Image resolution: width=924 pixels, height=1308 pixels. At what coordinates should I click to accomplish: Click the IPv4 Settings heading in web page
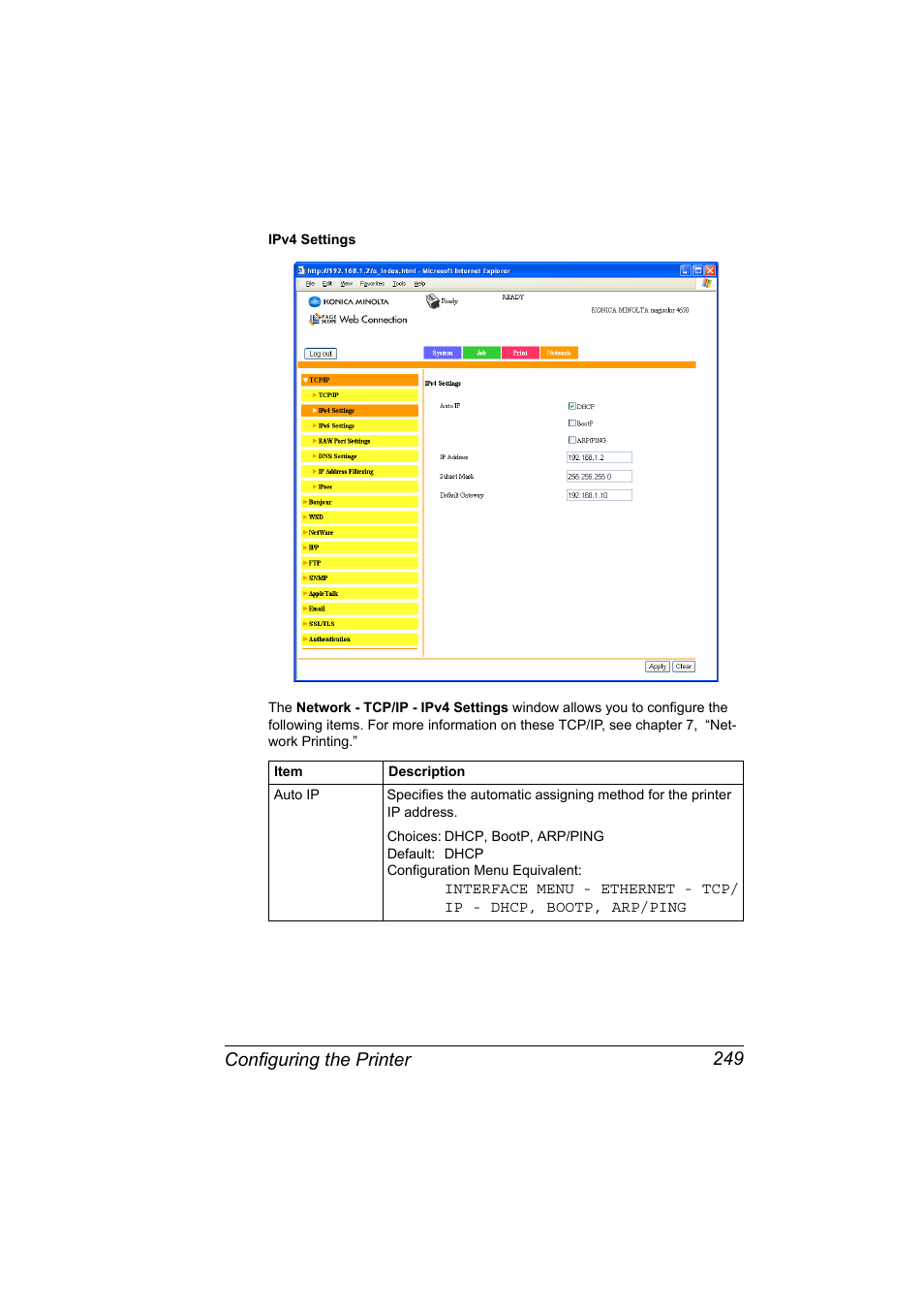click(x=444, y=384)
